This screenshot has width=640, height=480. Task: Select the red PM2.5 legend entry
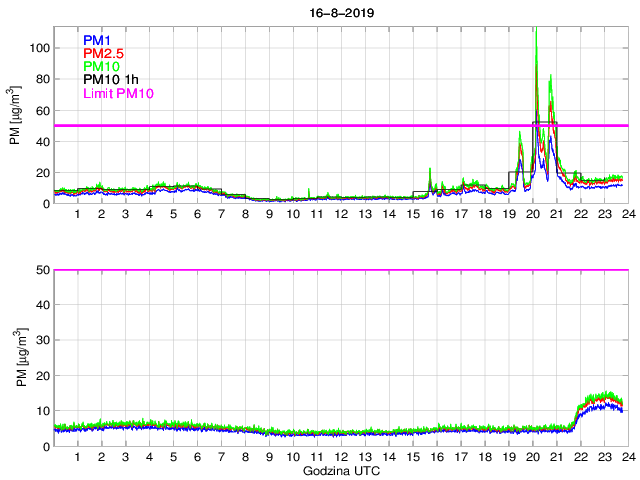pyautogui.click(x=103, y=54)
